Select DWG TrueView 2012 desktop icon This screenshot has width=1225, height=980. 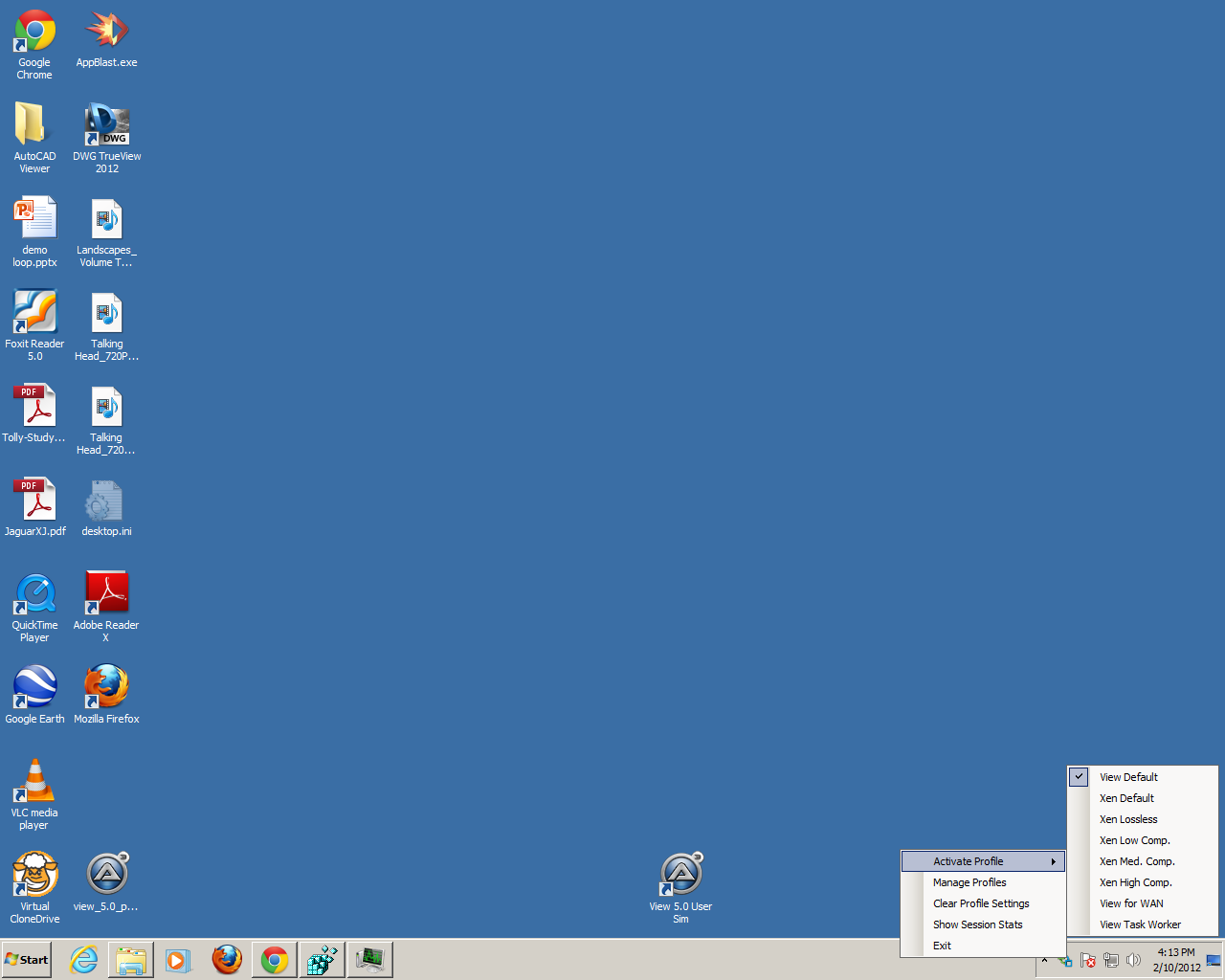[x=106, y=125]
